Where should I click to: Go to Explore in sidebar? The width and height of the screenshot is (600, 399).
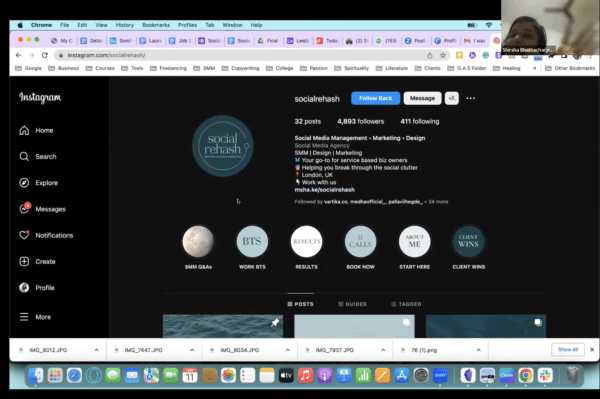39,183
